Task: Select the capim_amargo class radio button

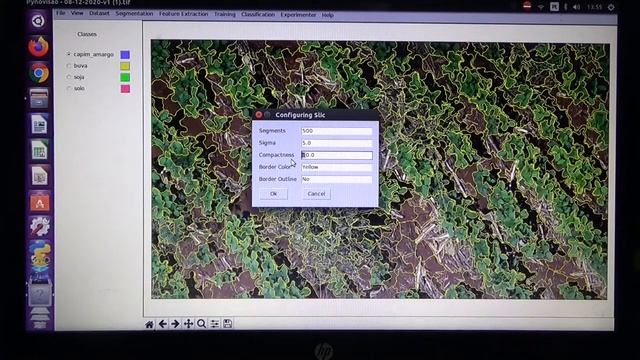Action: [69, 54]
